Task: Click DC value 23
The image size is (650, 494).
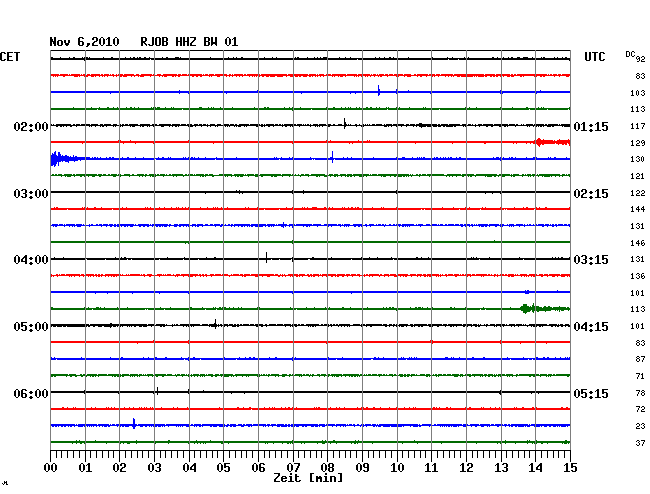Action: pyautogui.click(x=640, y=426)
